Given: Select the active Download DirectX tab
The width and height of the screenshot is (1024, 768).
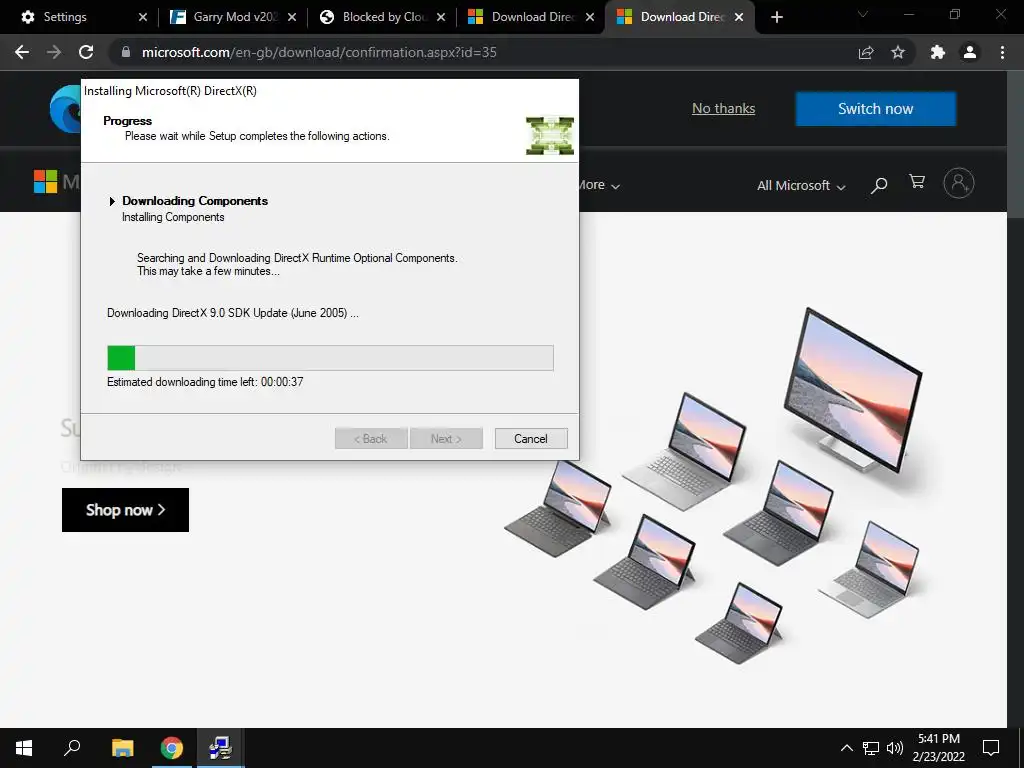Looking at the screenshot, I should click(x=682, y=17).
